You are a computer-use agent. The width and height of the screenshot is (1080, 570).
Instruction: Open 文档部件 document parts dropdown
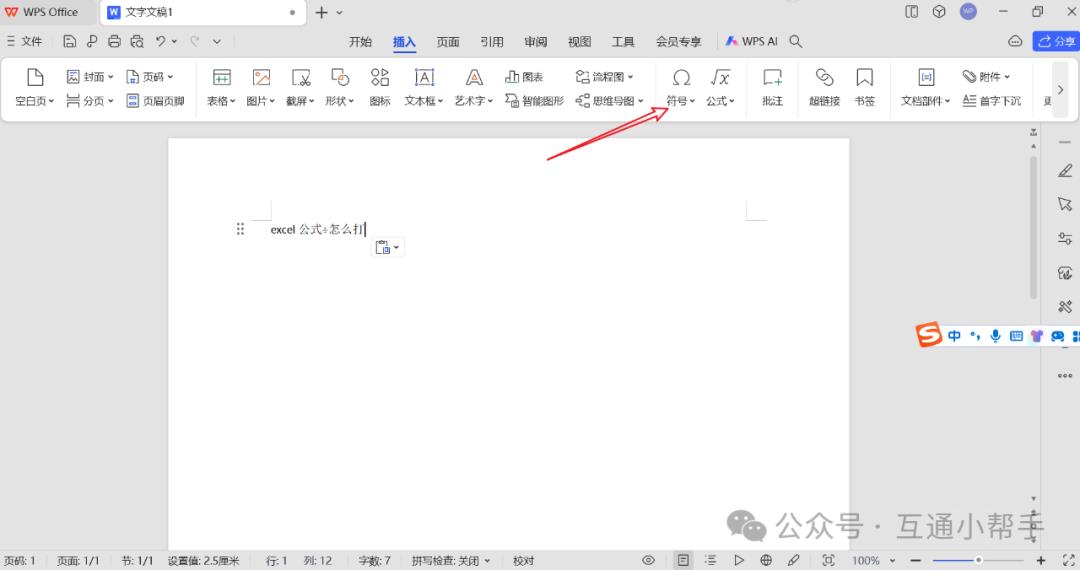coord(926,87)
